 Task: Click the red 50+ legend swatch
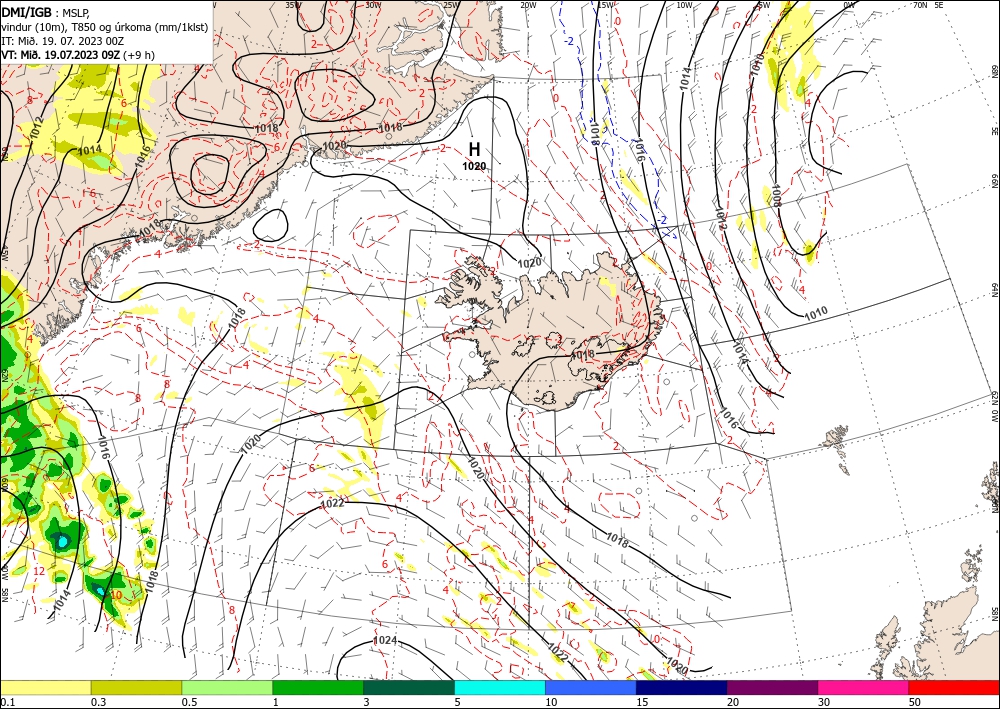[954, 687]
